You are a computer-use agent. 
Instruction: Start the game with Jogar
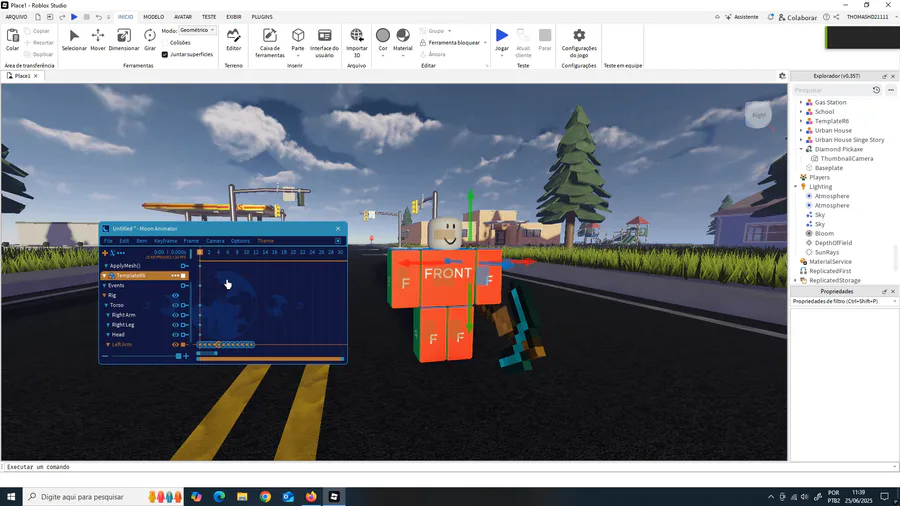click(502, 40)
